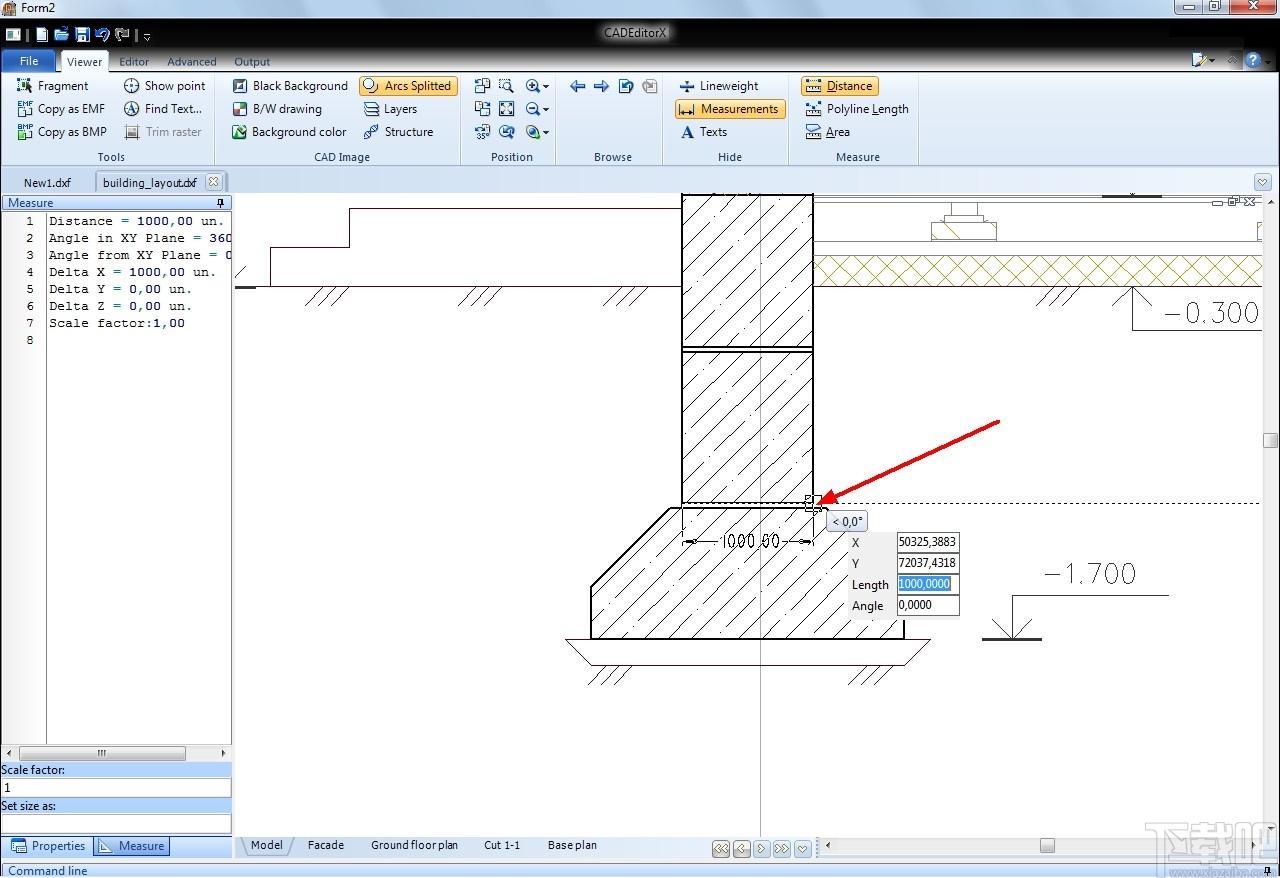This screenshot has height=878, width=1280.
Task: Click the zoom window magnifier icon
Action: click(507, 86)
